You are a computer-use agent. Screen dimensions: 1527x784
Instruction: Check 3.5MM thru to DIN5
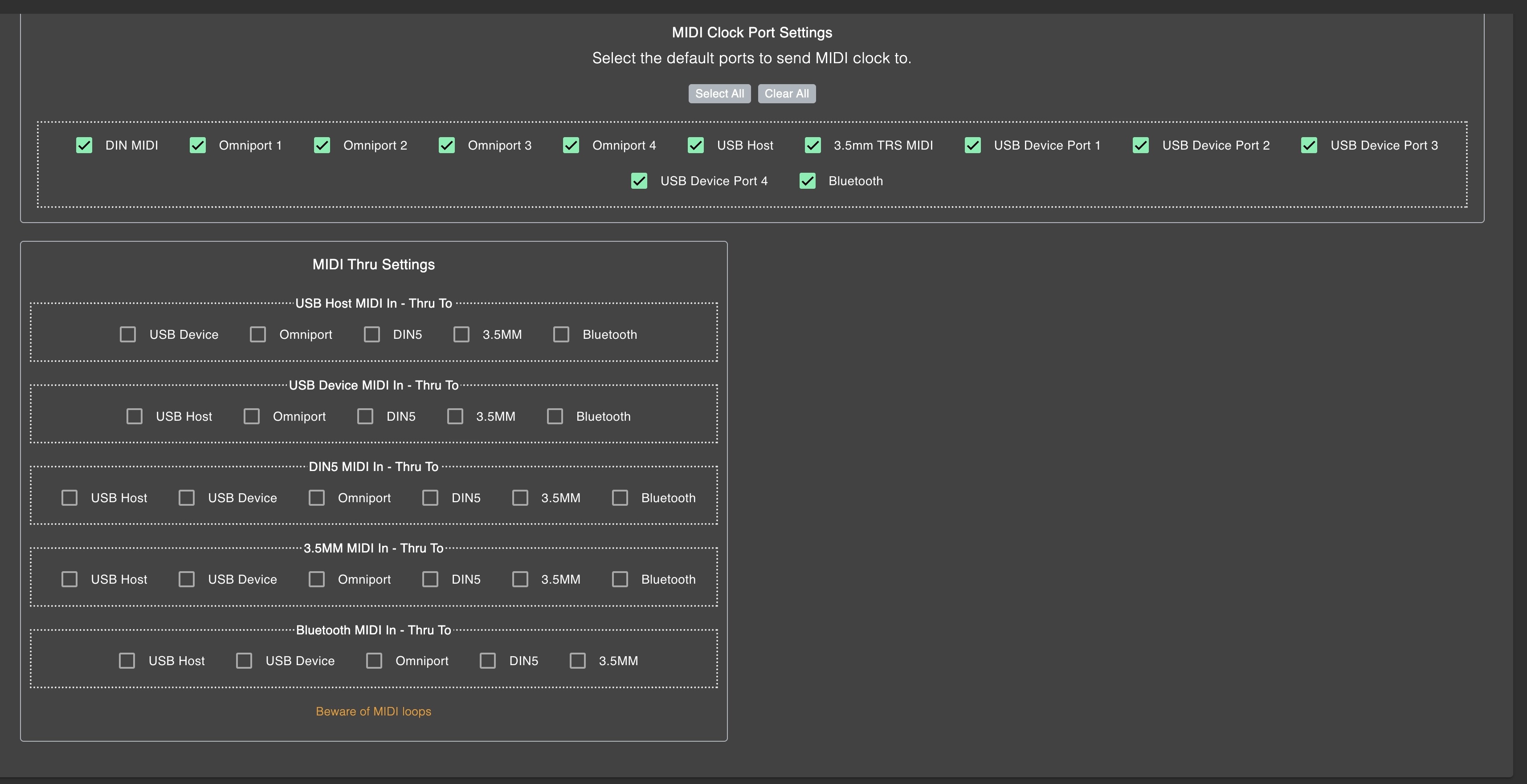coord(430,579)
